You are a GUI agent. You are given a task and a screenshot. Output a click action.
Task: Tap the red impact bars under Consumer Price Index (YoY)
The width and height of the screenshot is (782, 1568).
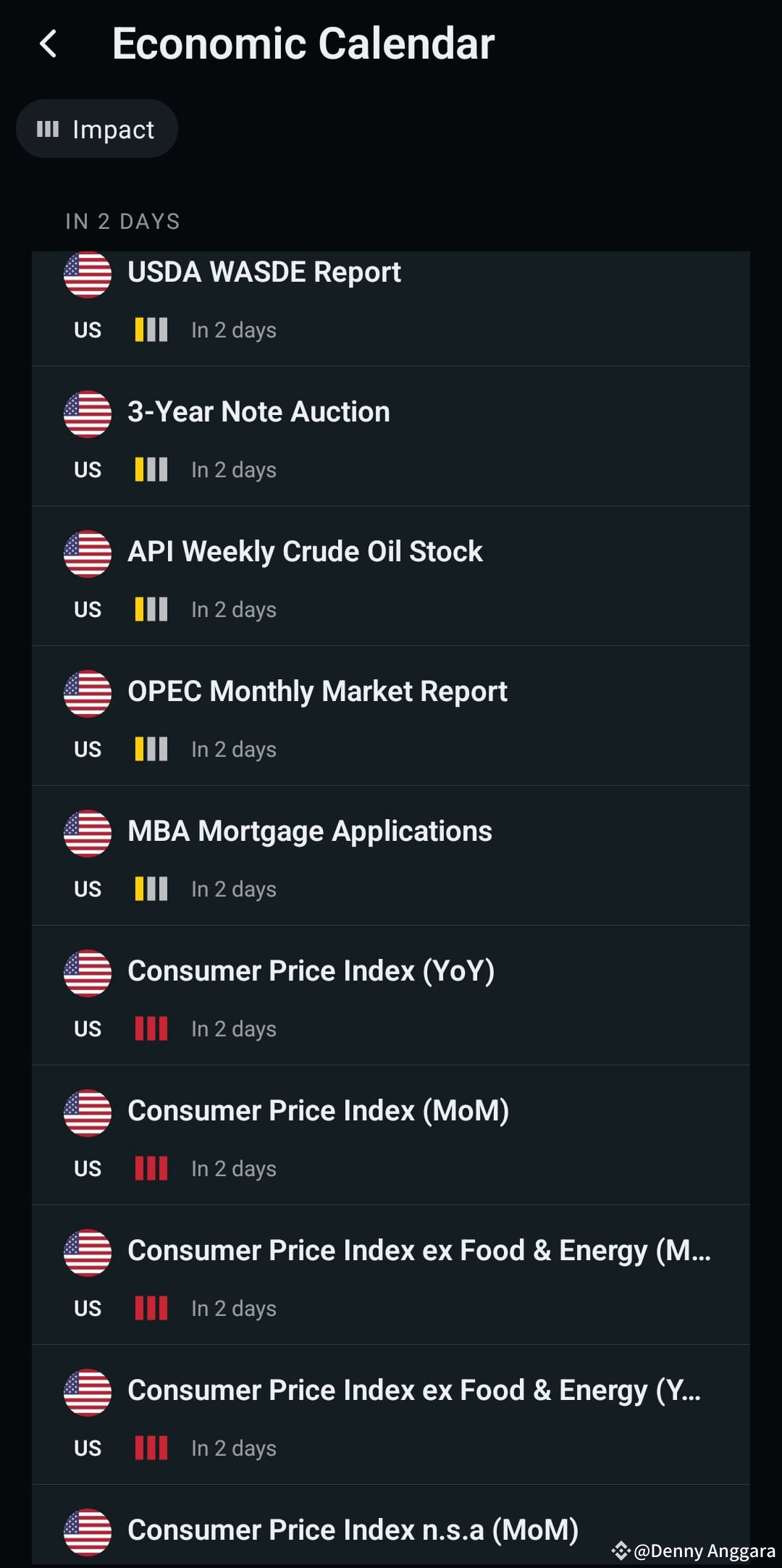151,1028
